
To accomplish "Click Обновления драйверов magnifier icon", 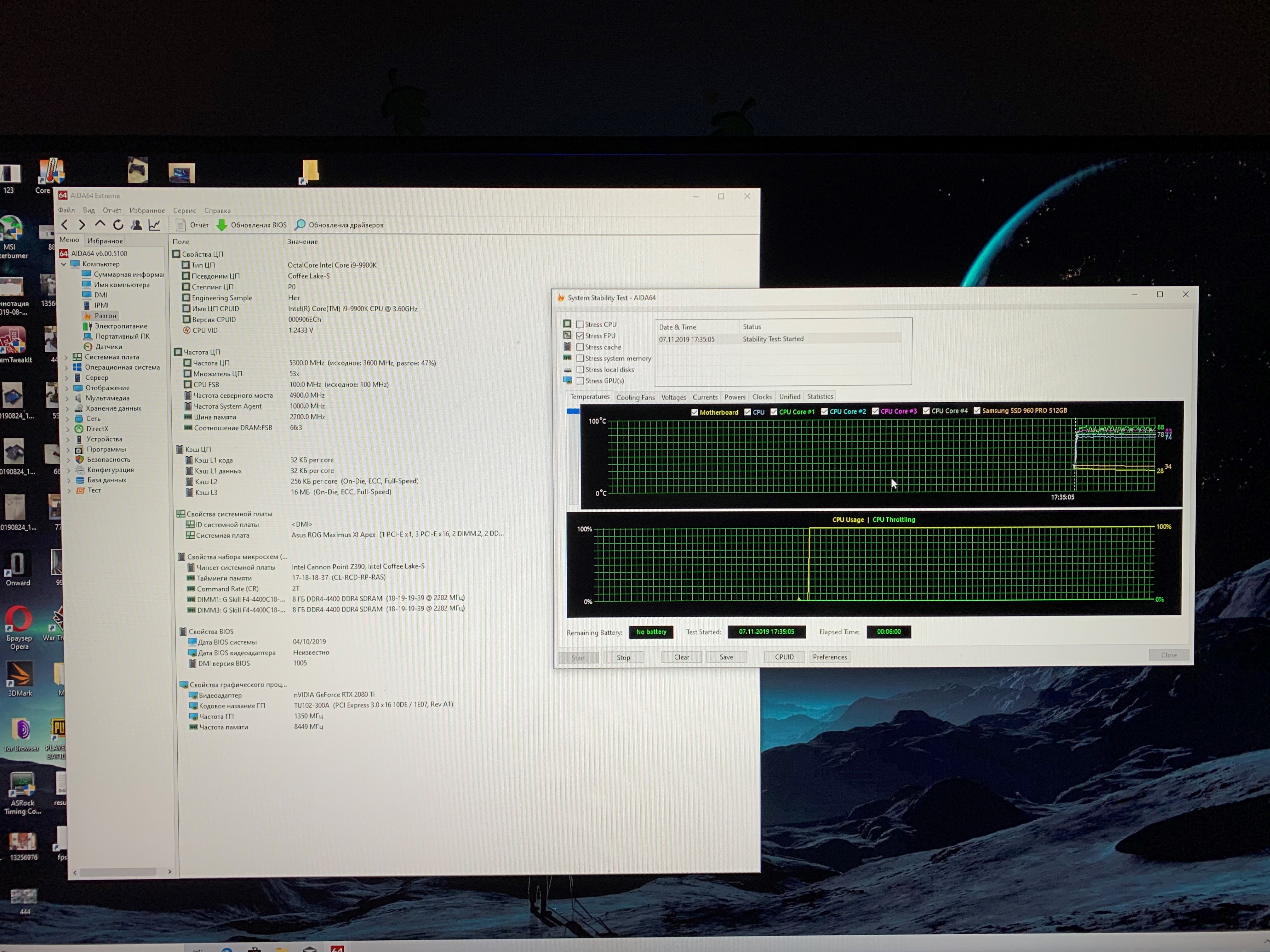I will [x=300, y=225].
